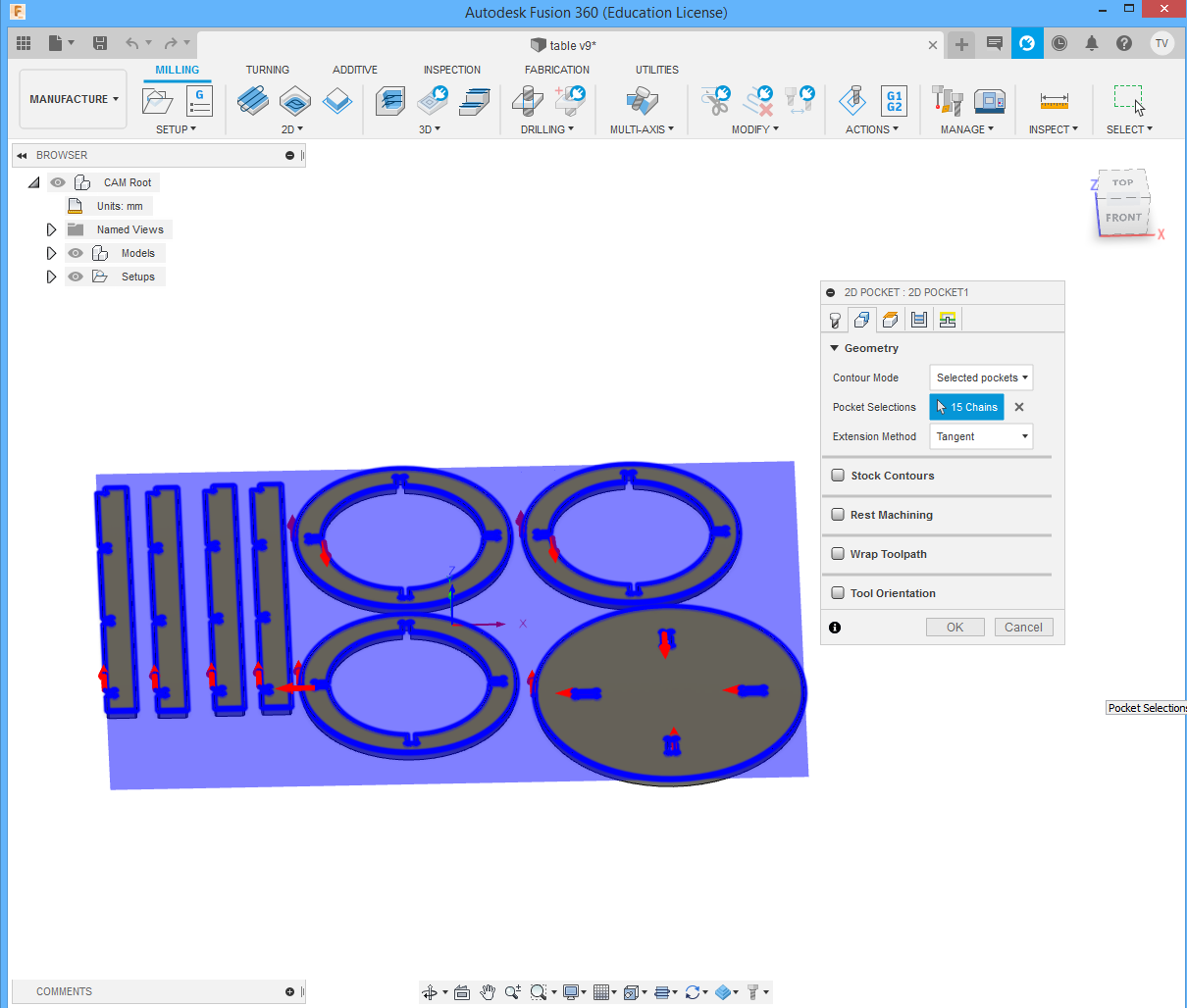Switch to the ADDITIVE tab
The height and width of the screenshot is (1008, 1187).
(x=355, y=70)
